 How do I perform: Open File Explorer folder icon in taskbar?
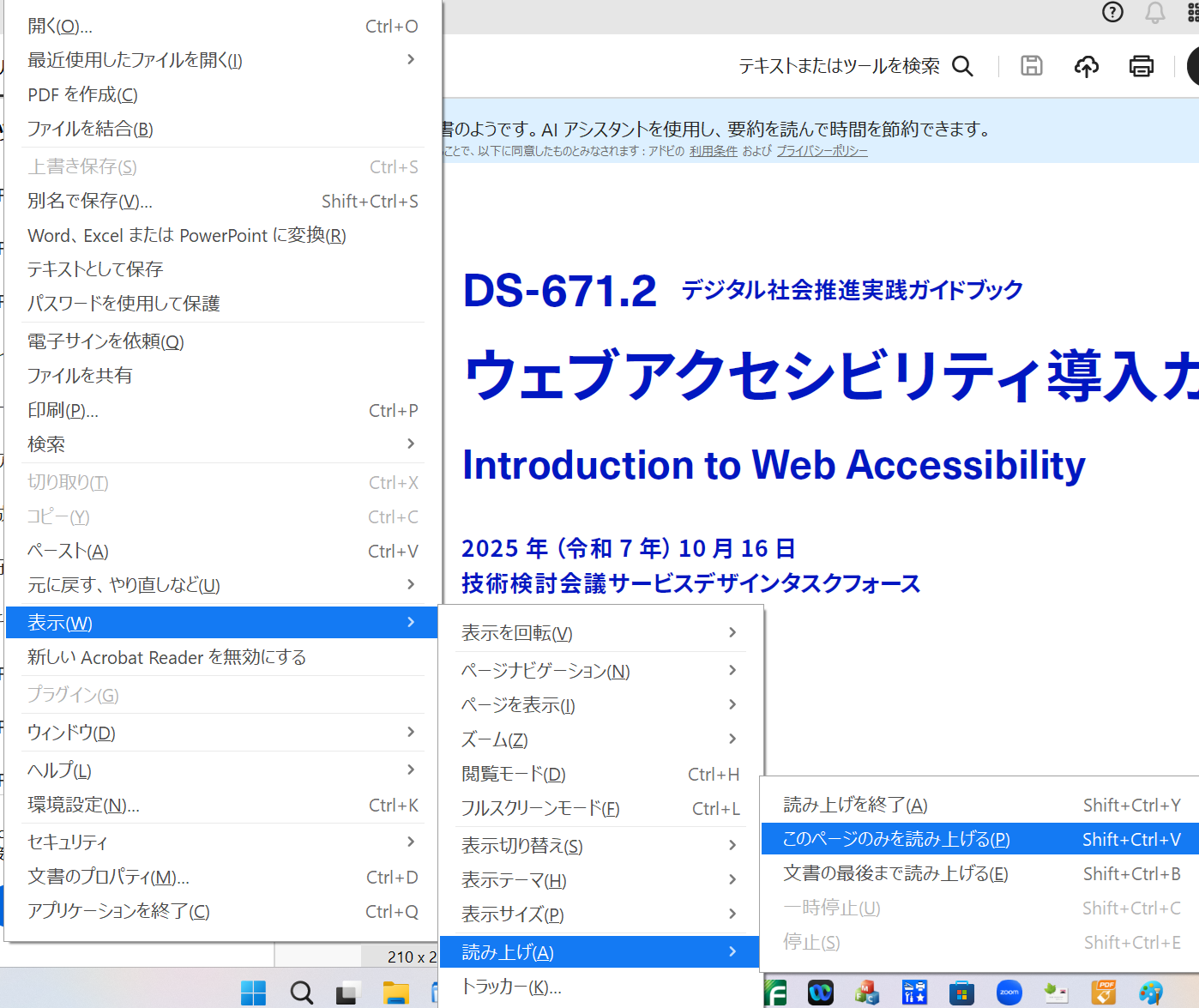coord(395,993)
